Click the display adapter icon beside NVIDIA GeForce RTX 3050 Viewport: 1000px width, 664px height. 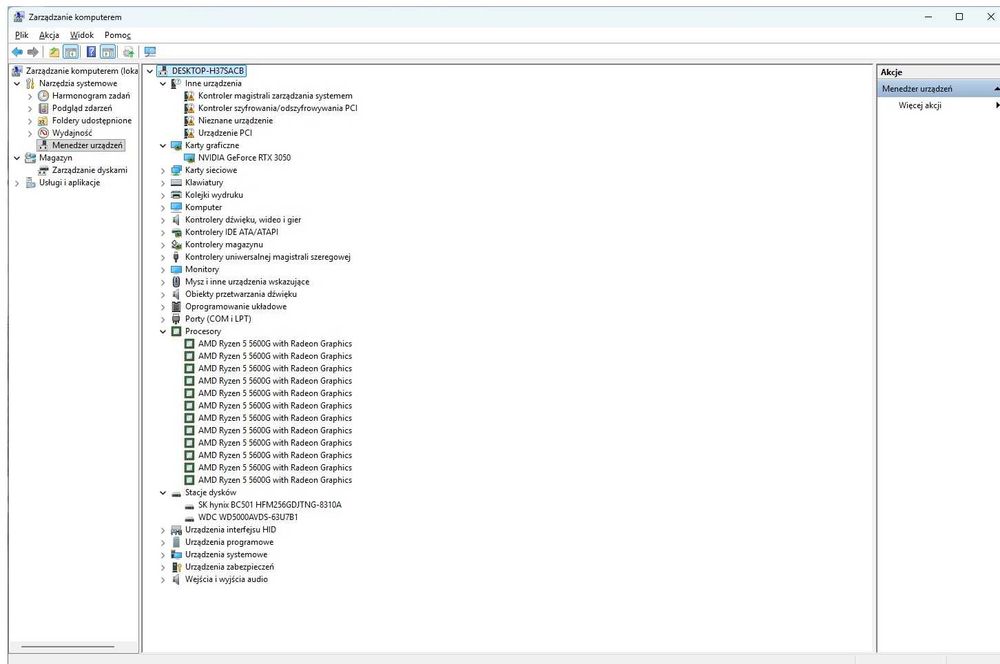(189, 158)
